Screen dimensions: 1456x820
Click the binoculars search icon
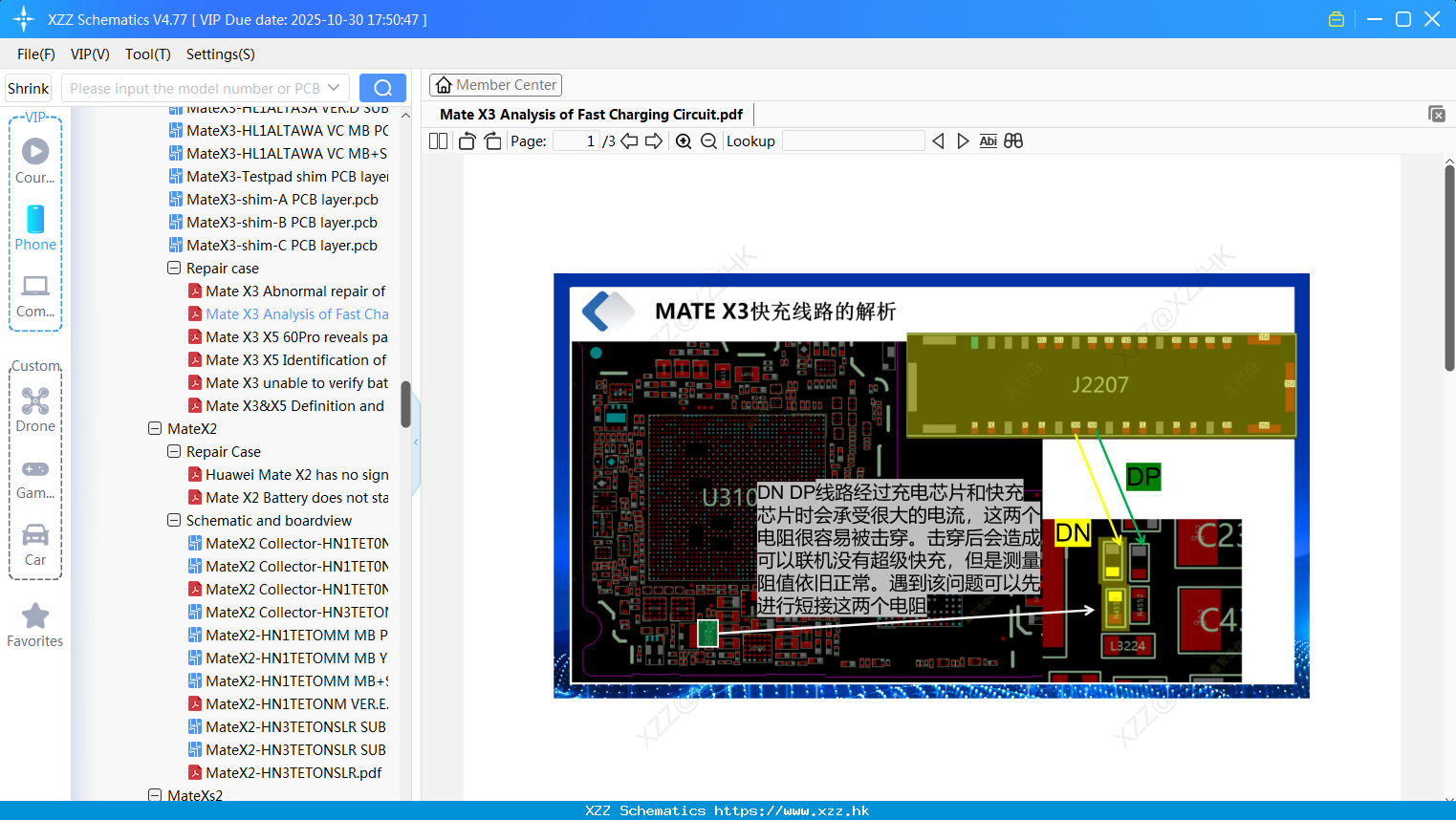click(x=1013, y=140)
